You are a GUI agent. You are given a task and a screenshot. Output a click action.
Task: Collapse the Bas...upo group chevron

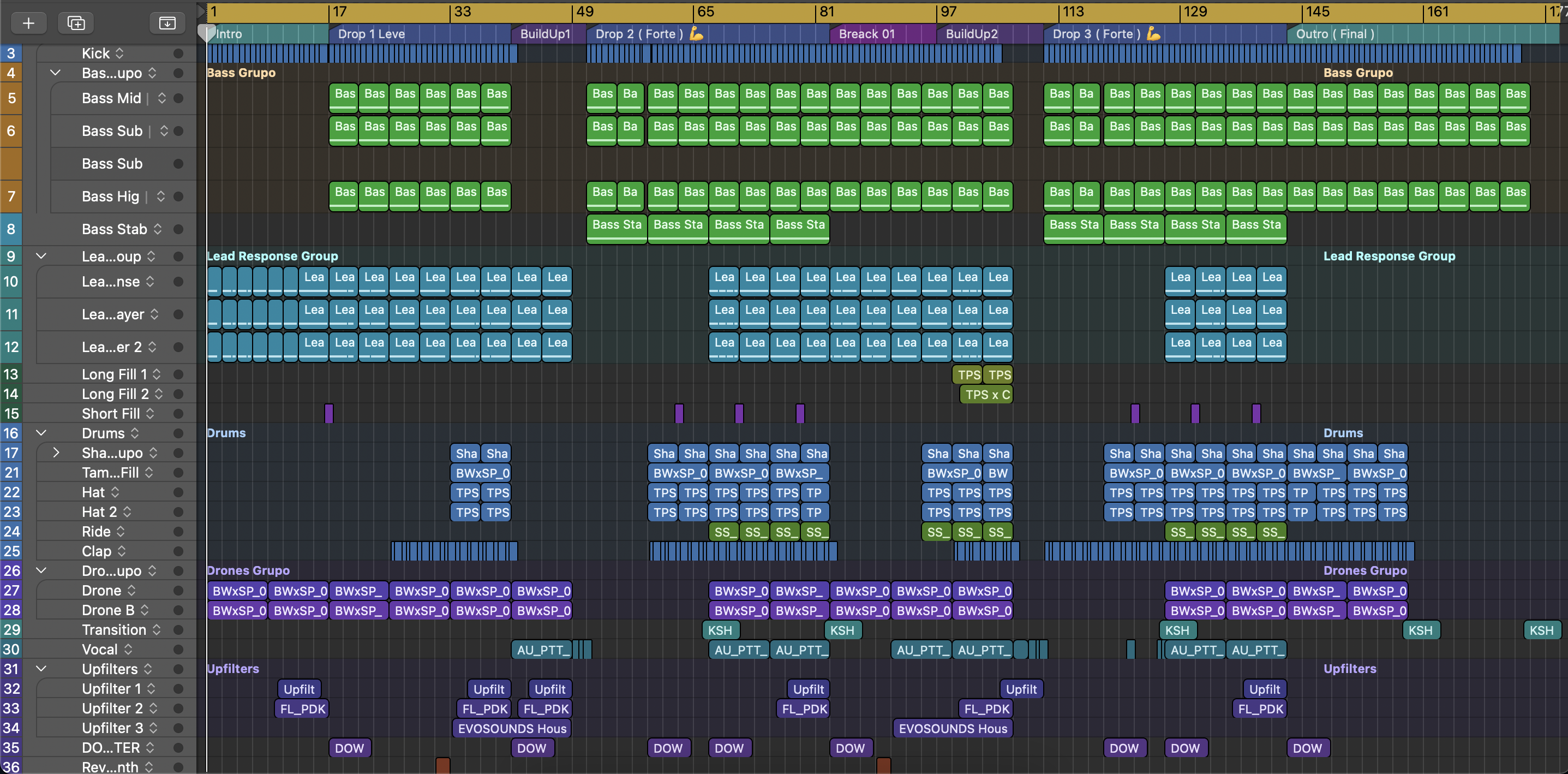(55, 73)
